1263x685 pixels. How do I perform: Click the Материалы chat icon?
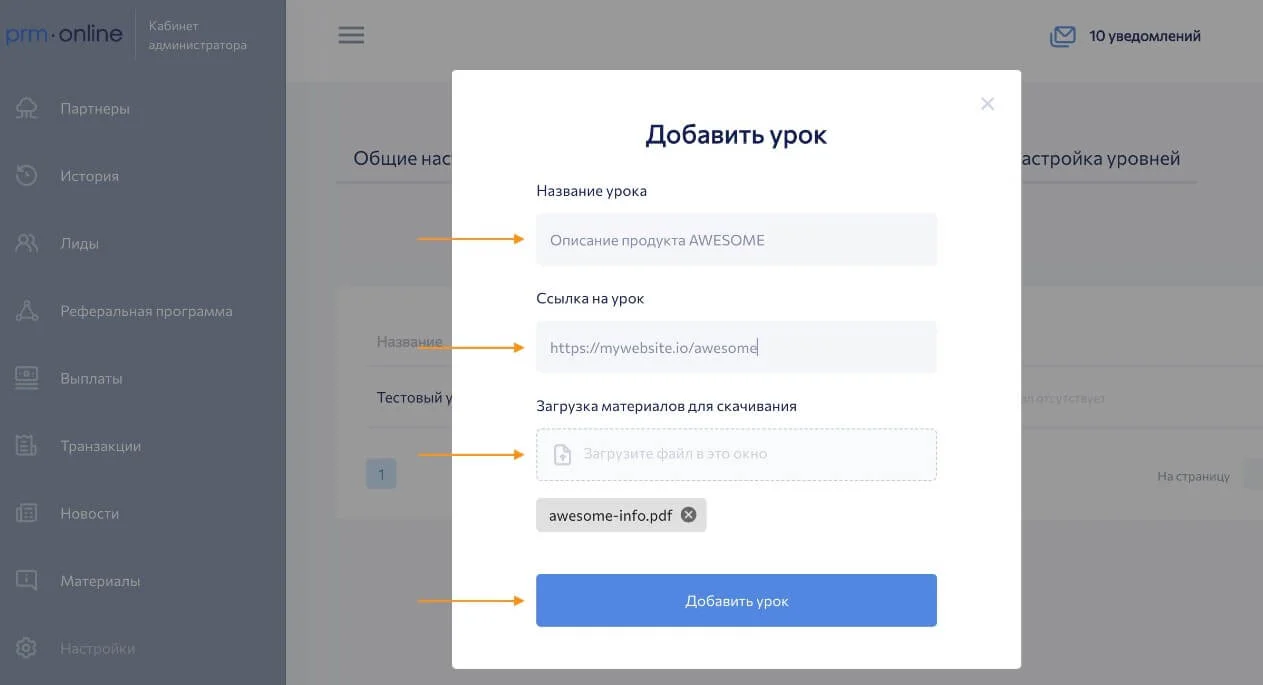pos(27,580)
